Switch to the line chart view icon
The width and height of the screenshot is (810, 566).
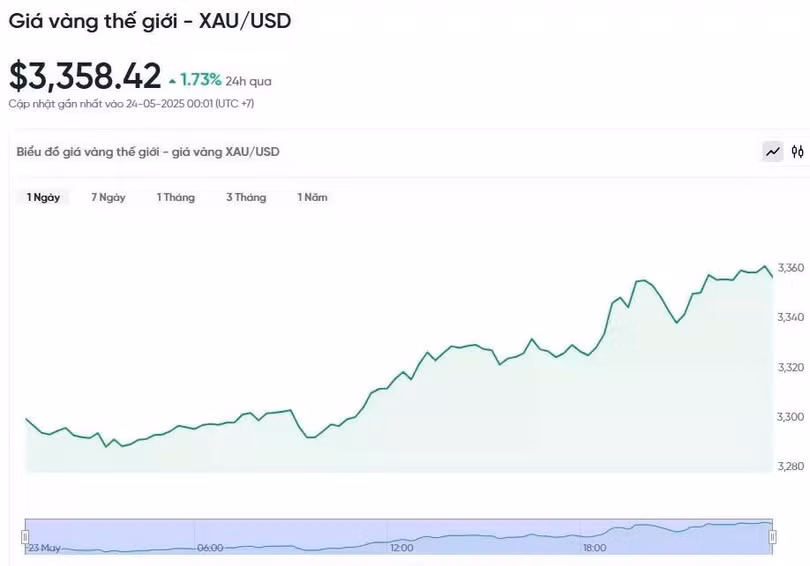pyautogui.click(x=772, y=152)
